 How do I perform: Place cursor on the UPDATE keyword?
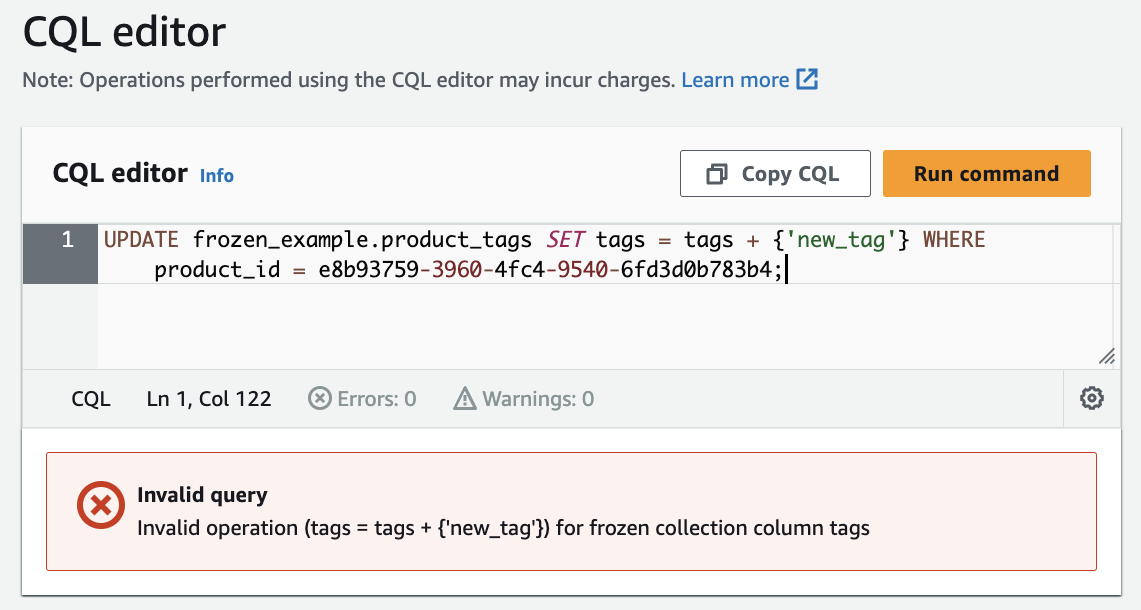tap(141, 240)
